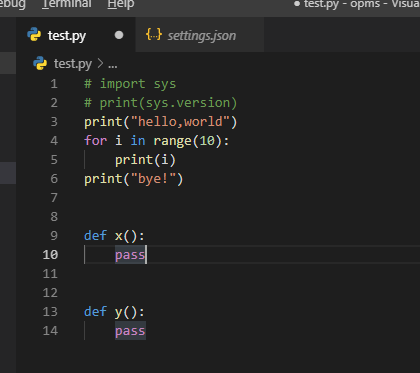Click the '# import sys' comment
Viewport: 420px width, 373px height.
pyautogui.click(x=130, y=84)
